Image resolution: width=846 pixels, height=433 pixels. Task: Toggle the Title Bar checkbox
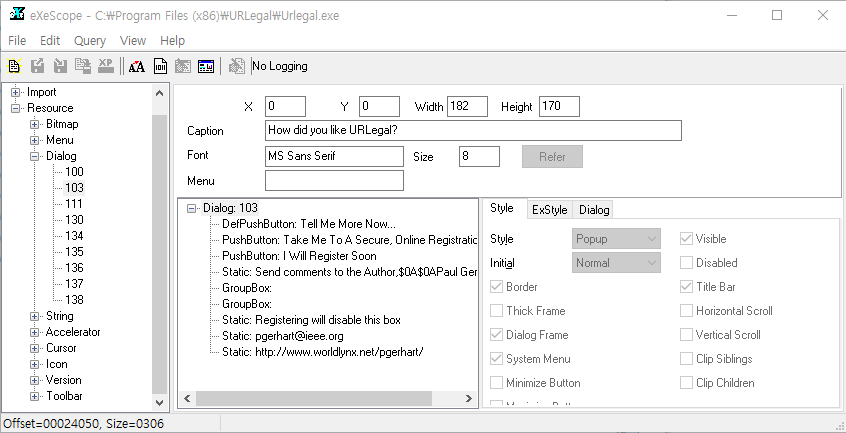click(x=686, y=287)
